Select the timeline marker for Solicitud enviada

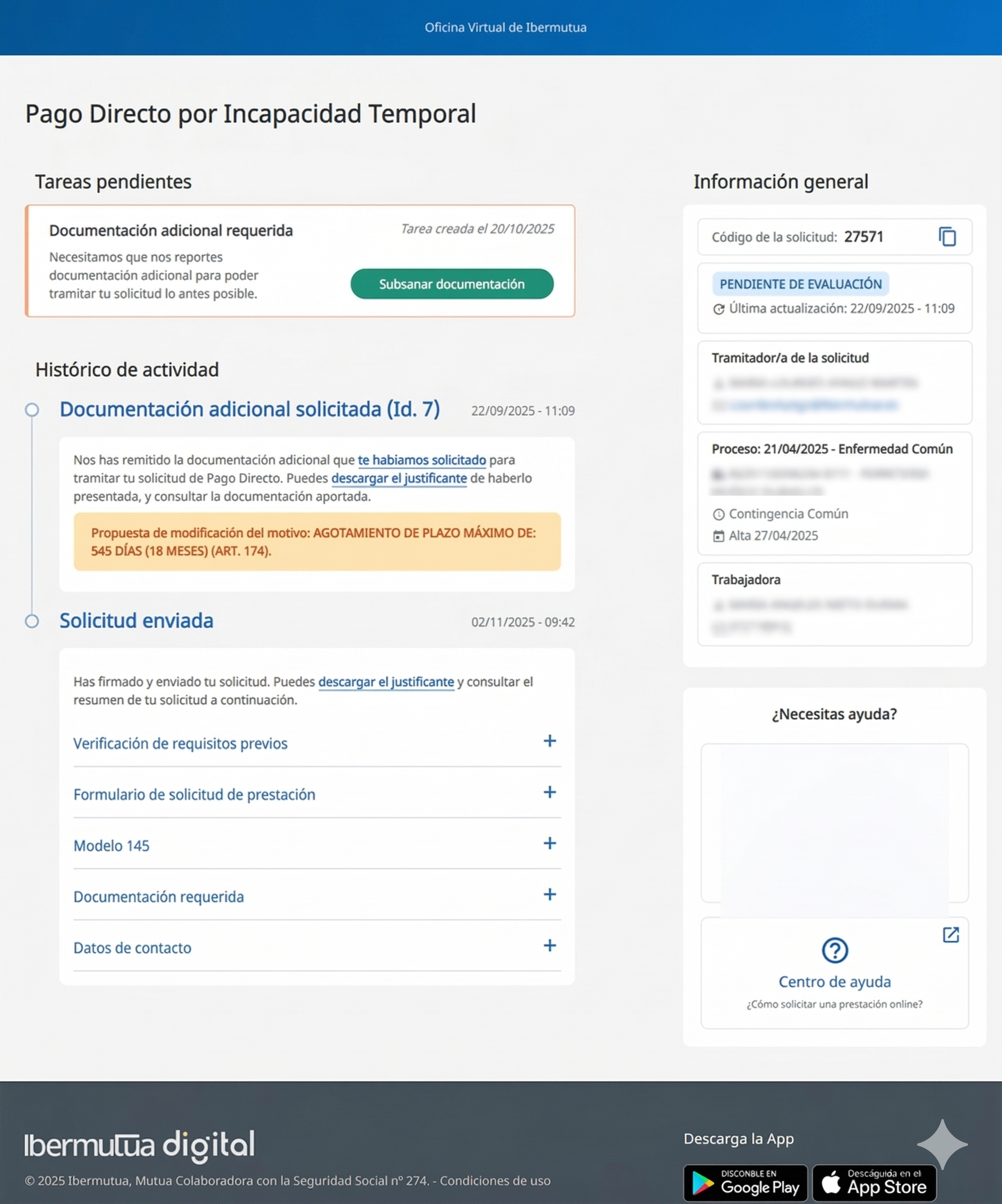(x=32, y=621)
